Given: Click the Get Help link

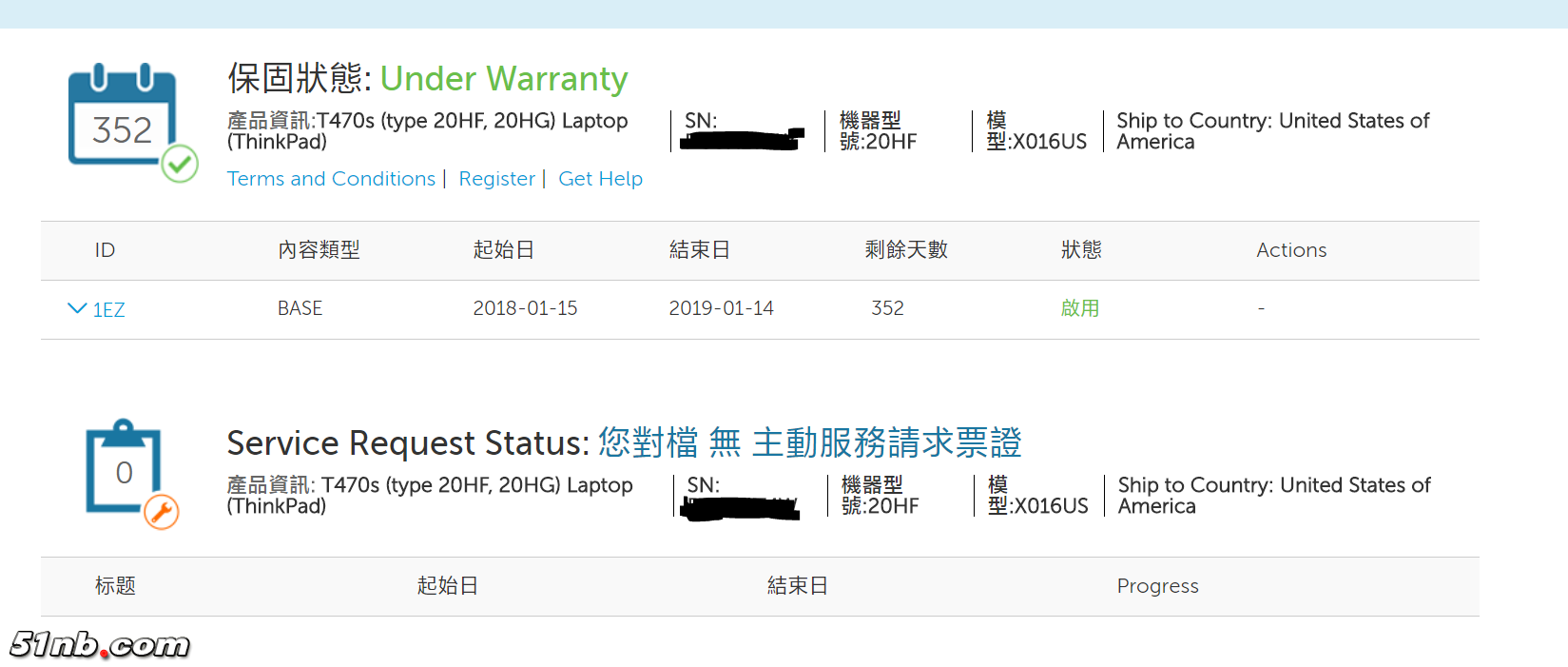Looking at the screenshot, I should 600,179.
